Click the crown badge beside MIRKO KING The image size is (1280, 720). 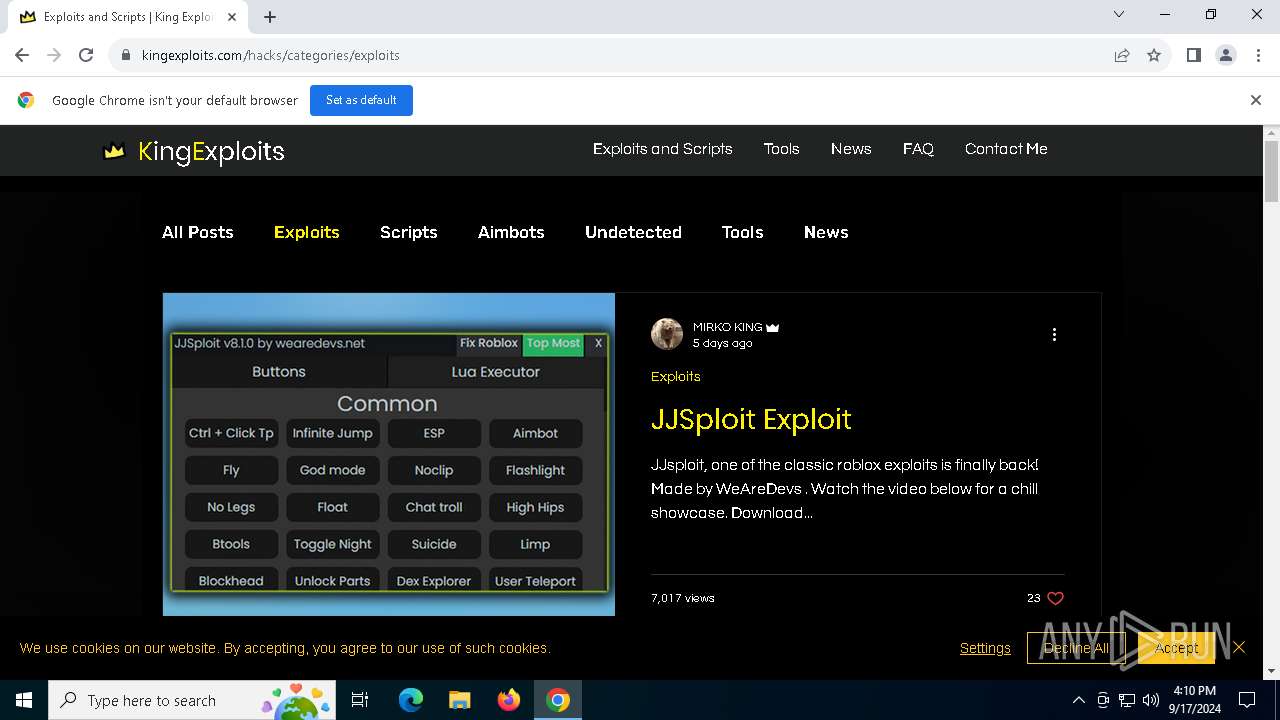[772, 327]
